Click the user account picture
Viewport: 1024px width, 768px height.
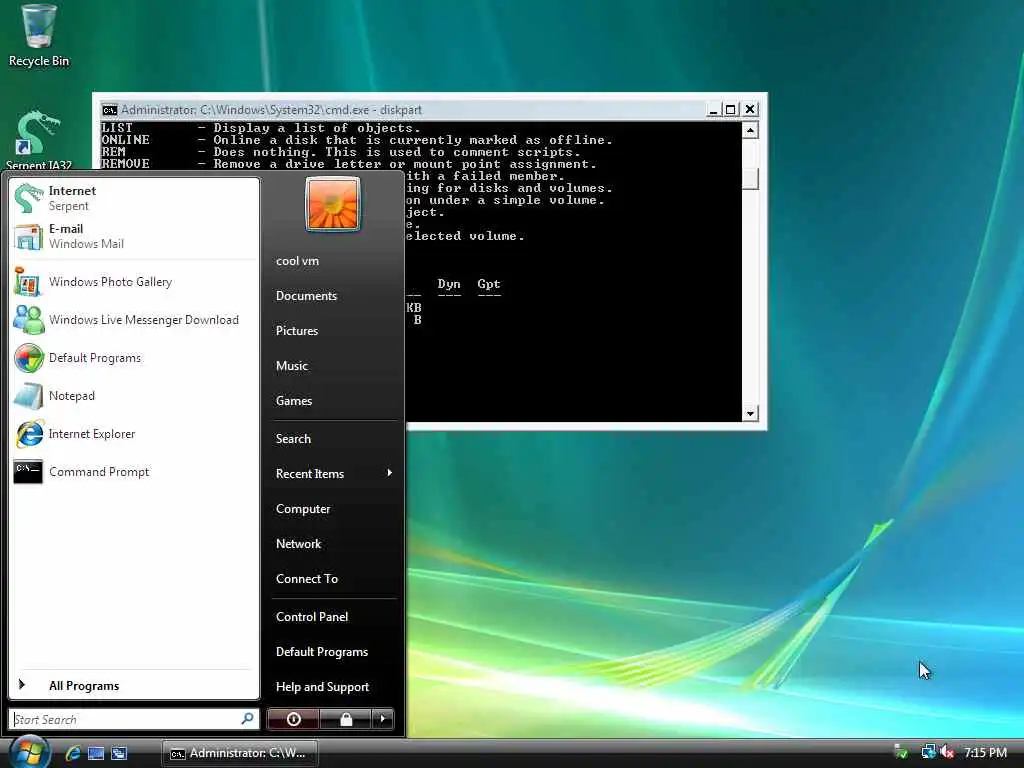[x=332, y=204]
